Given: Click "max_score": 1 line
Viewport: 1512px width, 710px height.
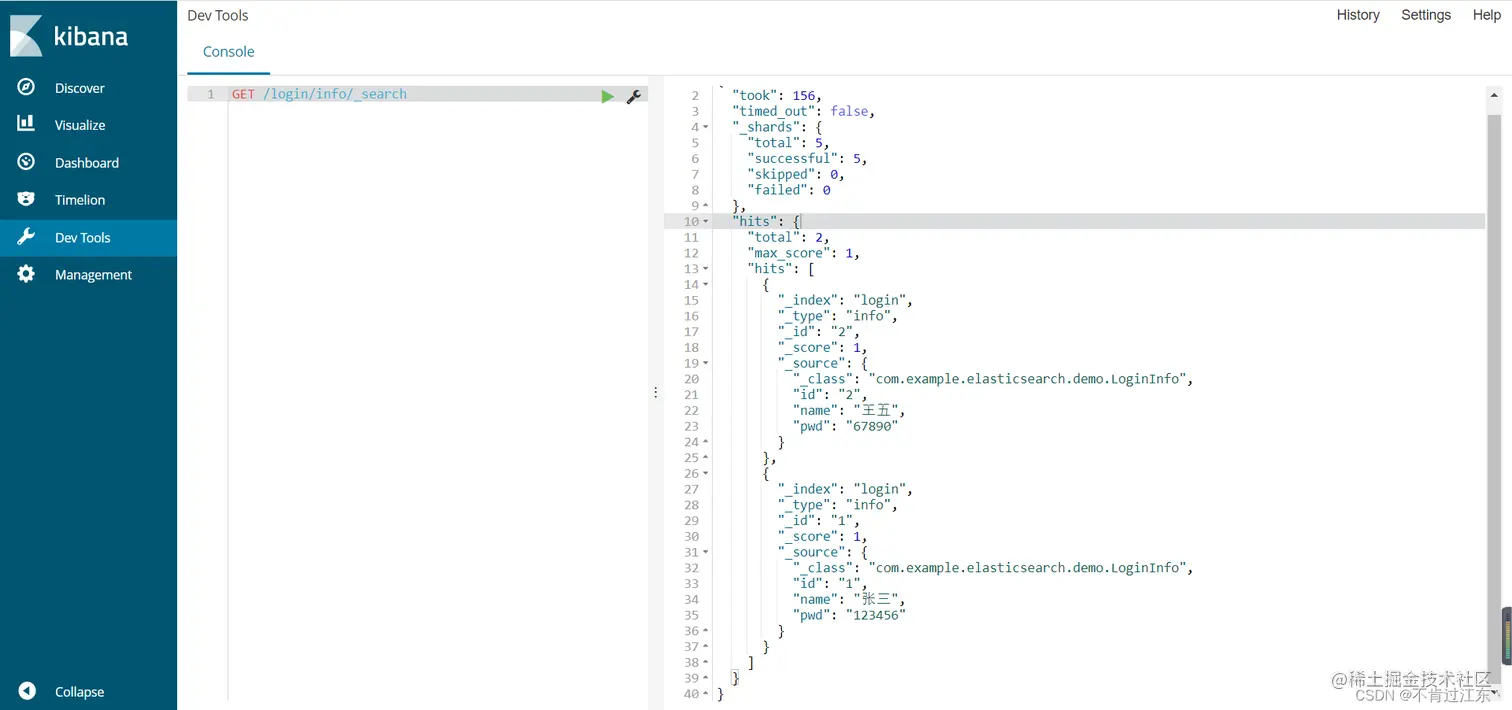Looking at the screenshot, I should point(803,253).
